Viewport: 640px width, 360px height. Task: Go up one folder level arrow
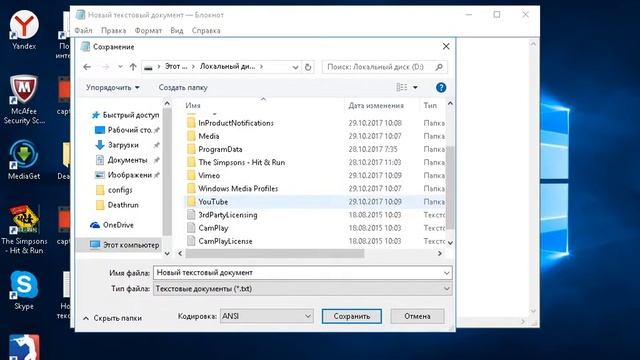pos(133,67)
